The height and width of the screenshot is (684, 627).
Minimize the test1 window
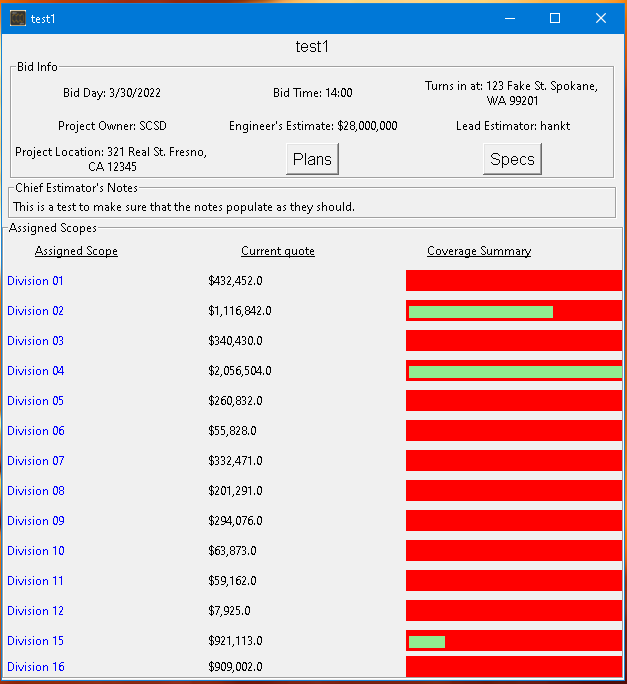pyautogui.click(x=510, y=18)
